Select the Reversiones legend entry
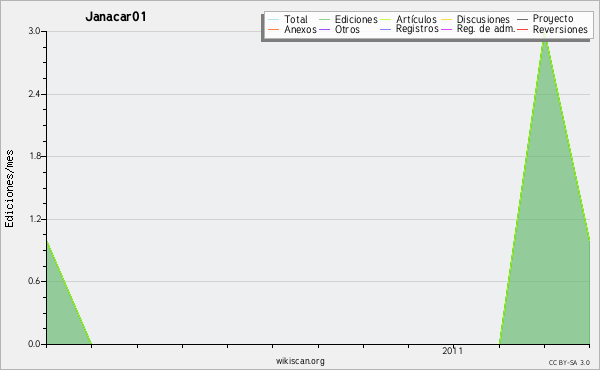Image resolution: width=600 pixels, height=370 pixels. 553,29
